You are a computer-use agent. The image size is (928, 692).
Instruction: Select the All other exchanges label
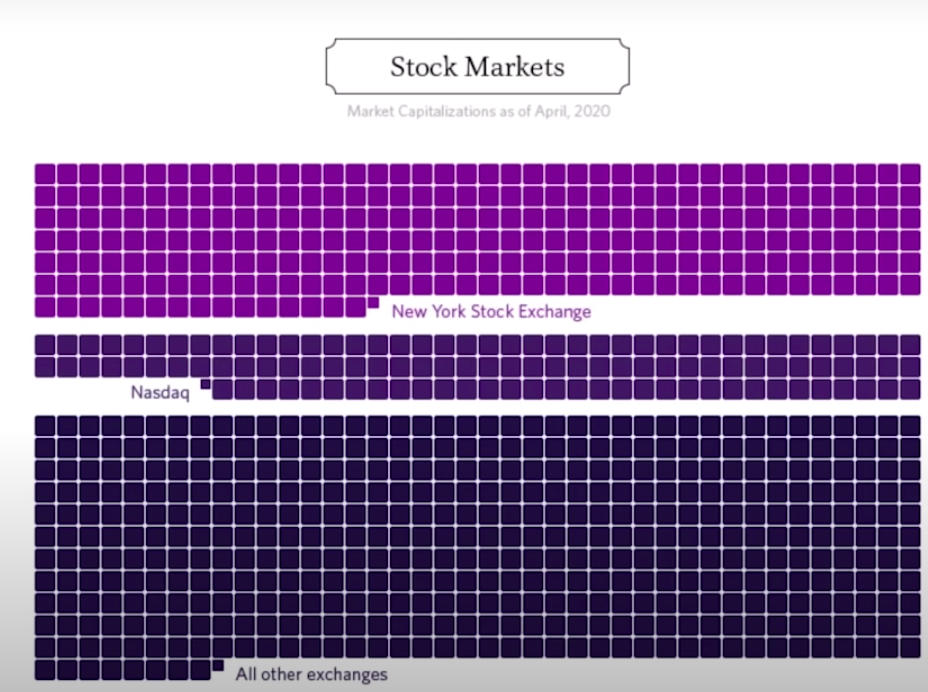click(311, 674)
